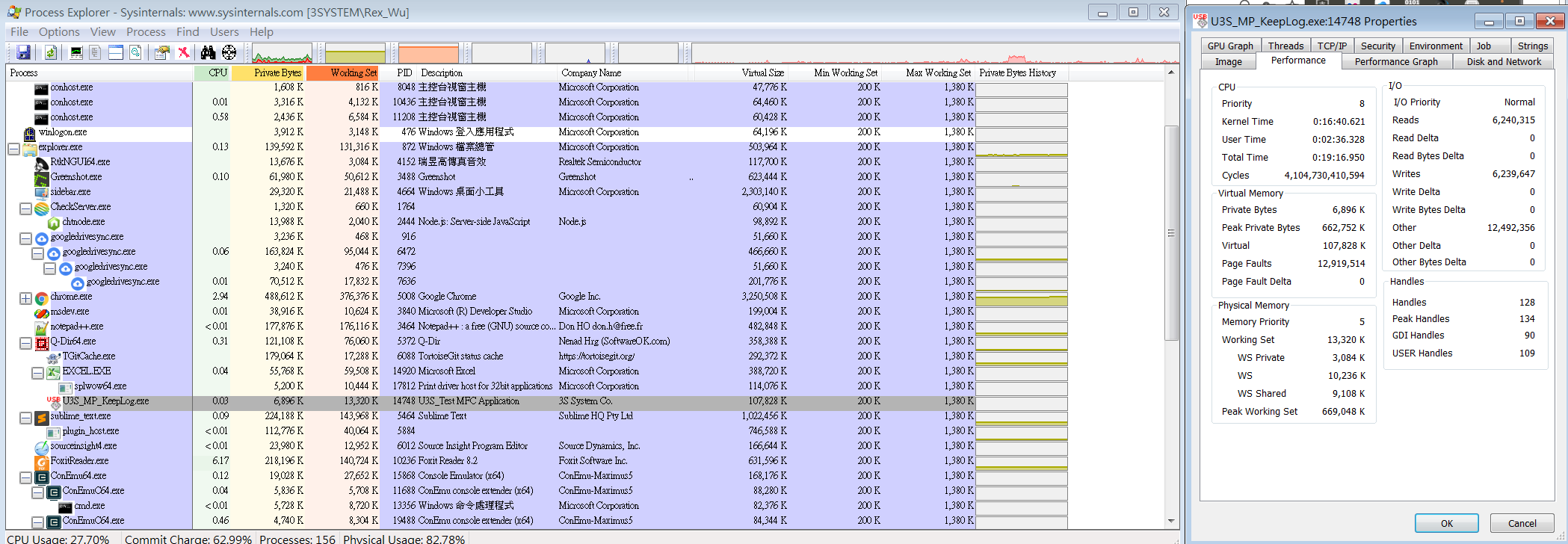The width and height of the screenshot is (1568, 544).
Task: Click OK in the Properties dialog
Action: (x=1447, y=523)
